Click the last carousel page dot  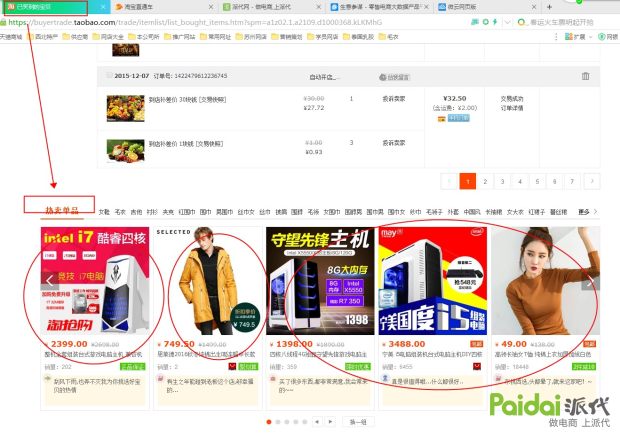(x=304, y=422)
